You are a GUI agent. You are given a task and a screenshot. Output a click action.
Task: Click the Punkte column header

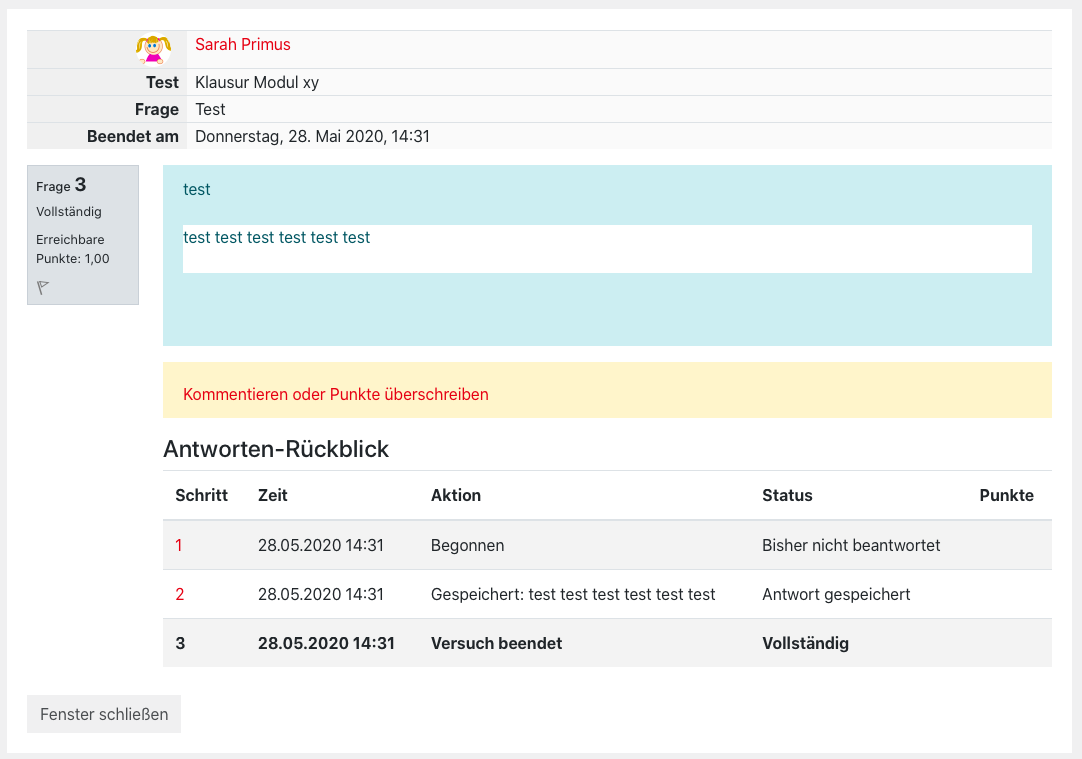(1006, 495)
